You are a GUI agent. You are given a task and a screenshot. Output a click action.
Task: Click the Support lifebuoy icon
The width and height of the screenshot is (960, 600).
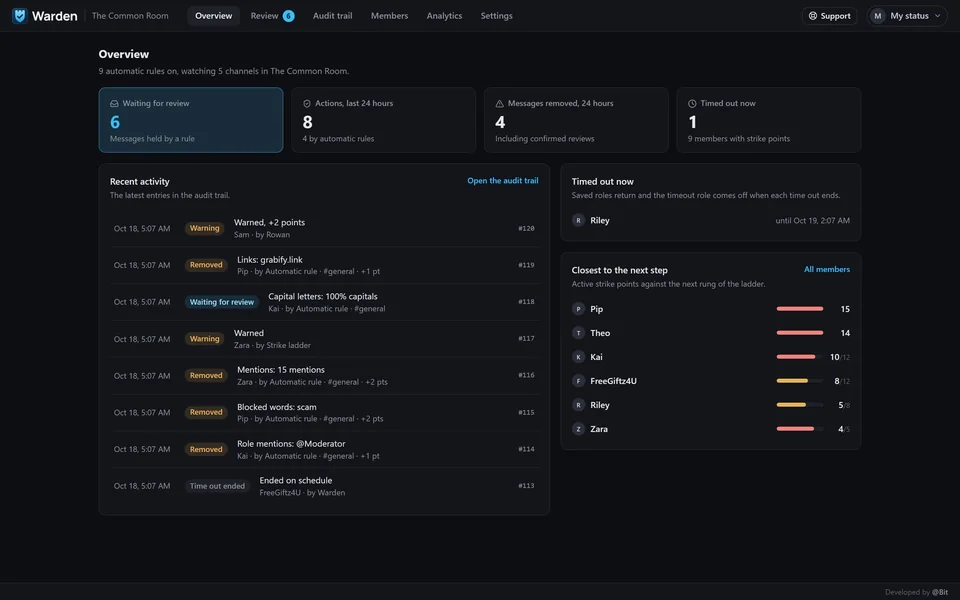click(812, 16)
